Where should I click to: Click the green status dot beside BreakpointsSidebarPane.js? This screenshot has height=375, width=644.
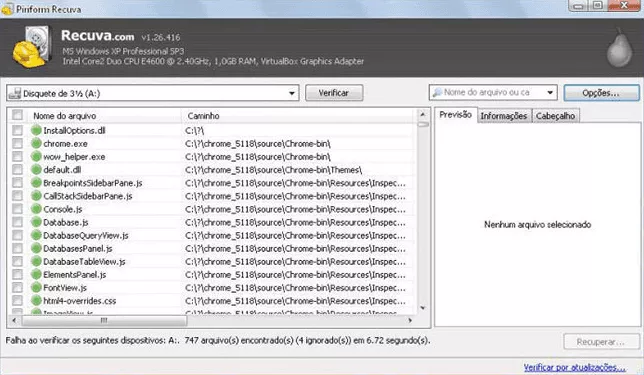[x=36, y=183]
